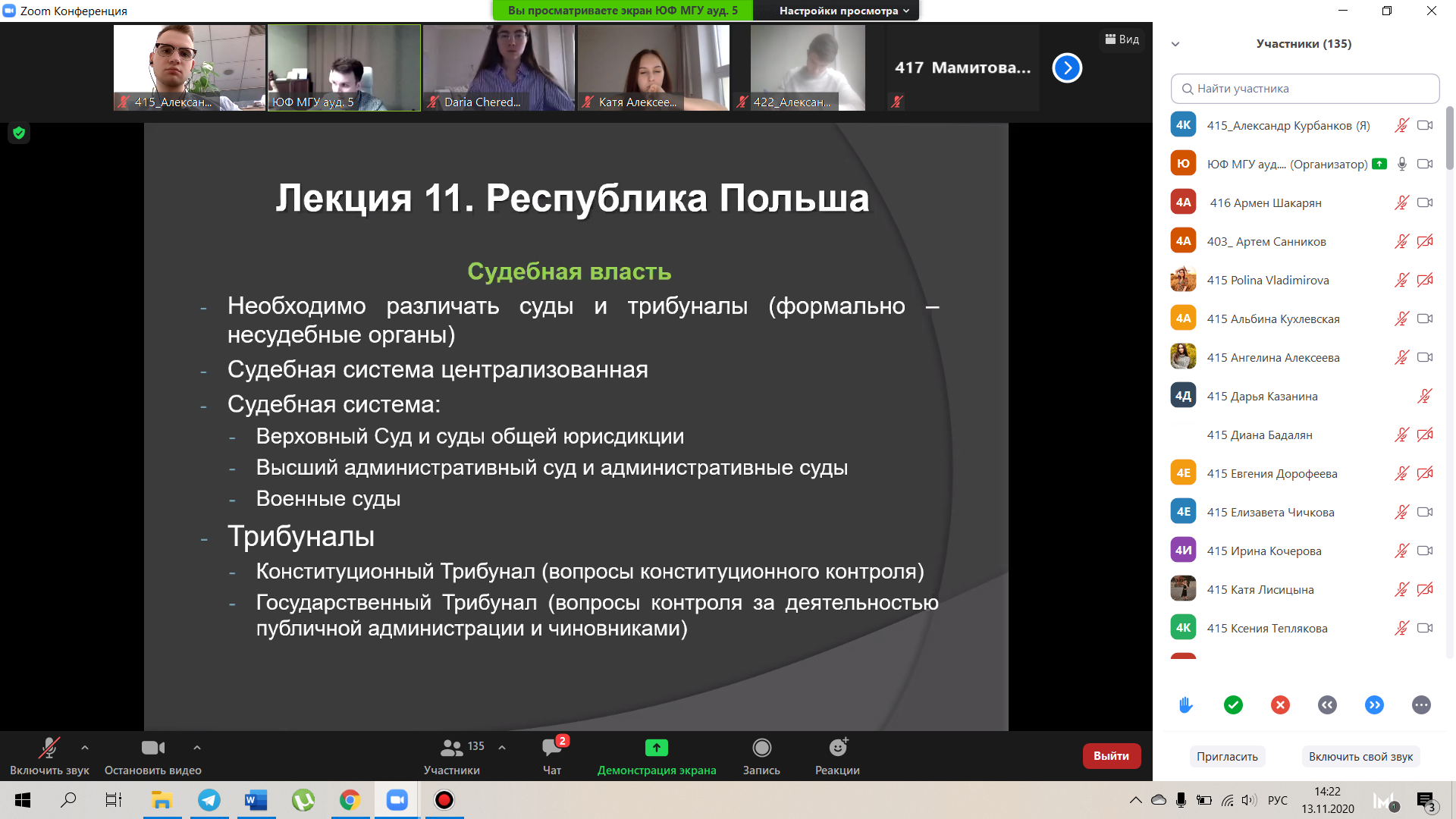Click Вы просматриваете экран green banner
Image resolution: width=1456 pixels, height=819 pixels.
point(623,11)
